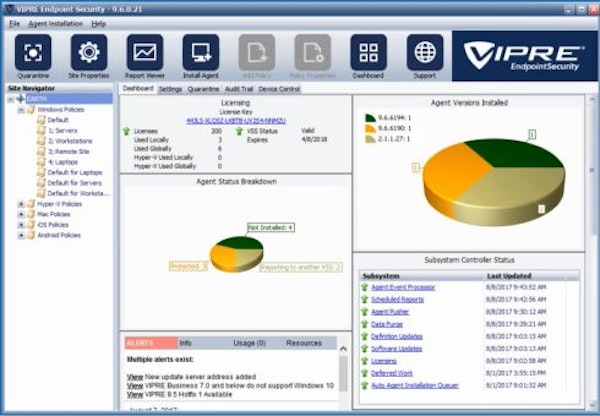
Task: Click the EARTH site icon in navigator
Action: 21,99
